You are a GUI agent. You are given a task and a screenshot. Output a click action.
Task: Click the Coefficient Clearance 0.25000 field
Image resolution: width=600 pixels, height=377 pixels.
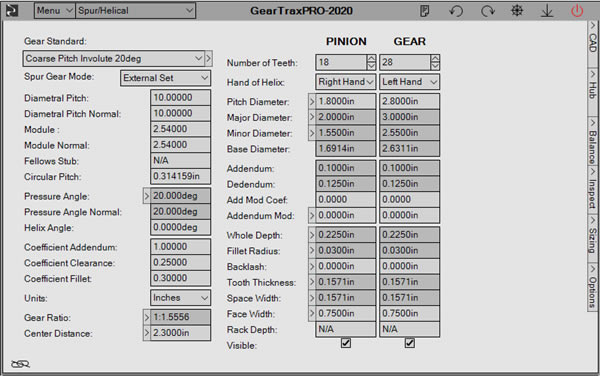pyautogui.click(x=180, y=263)
